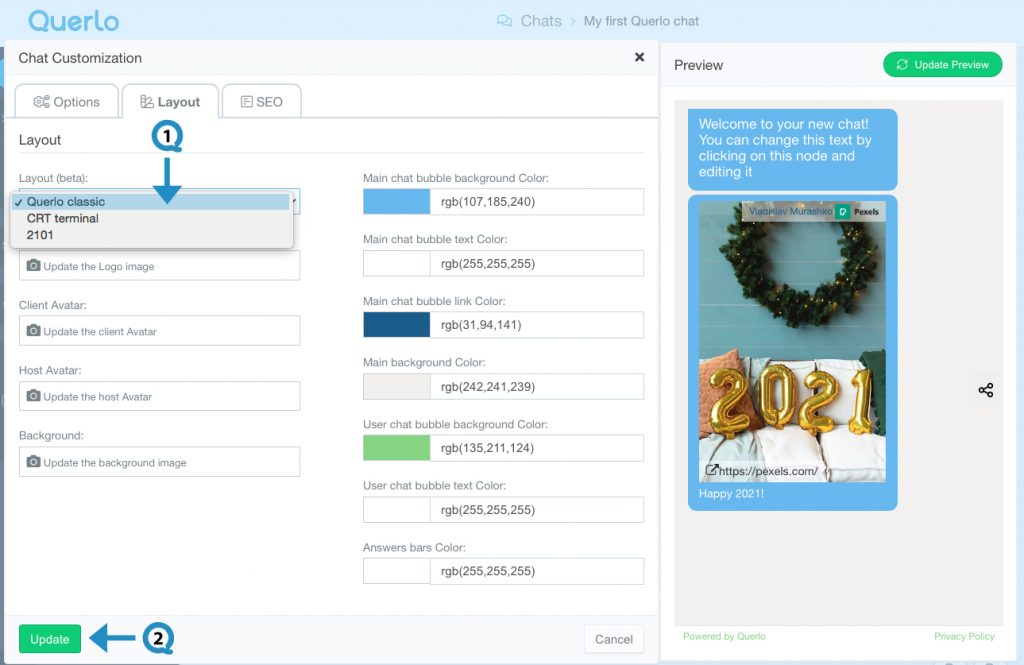
Task: Click Update the background image field
Action: pos(159,462)
